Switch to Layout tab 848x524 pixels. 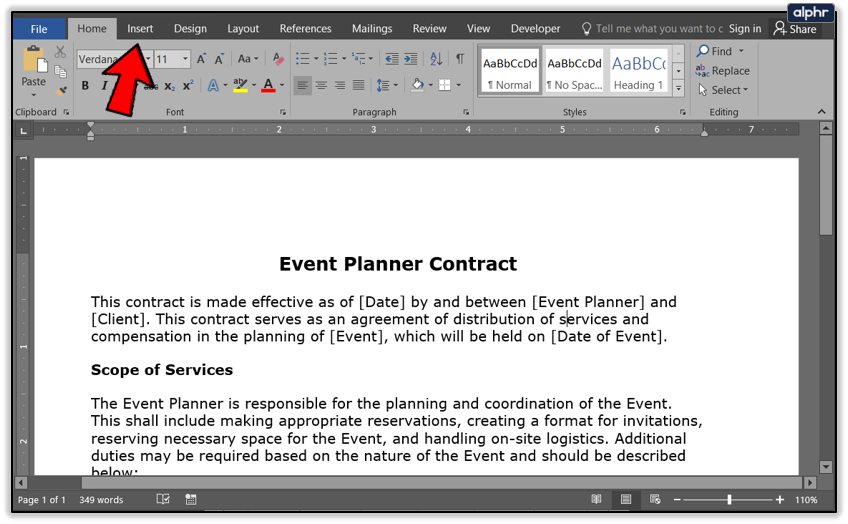pos(243,29)
